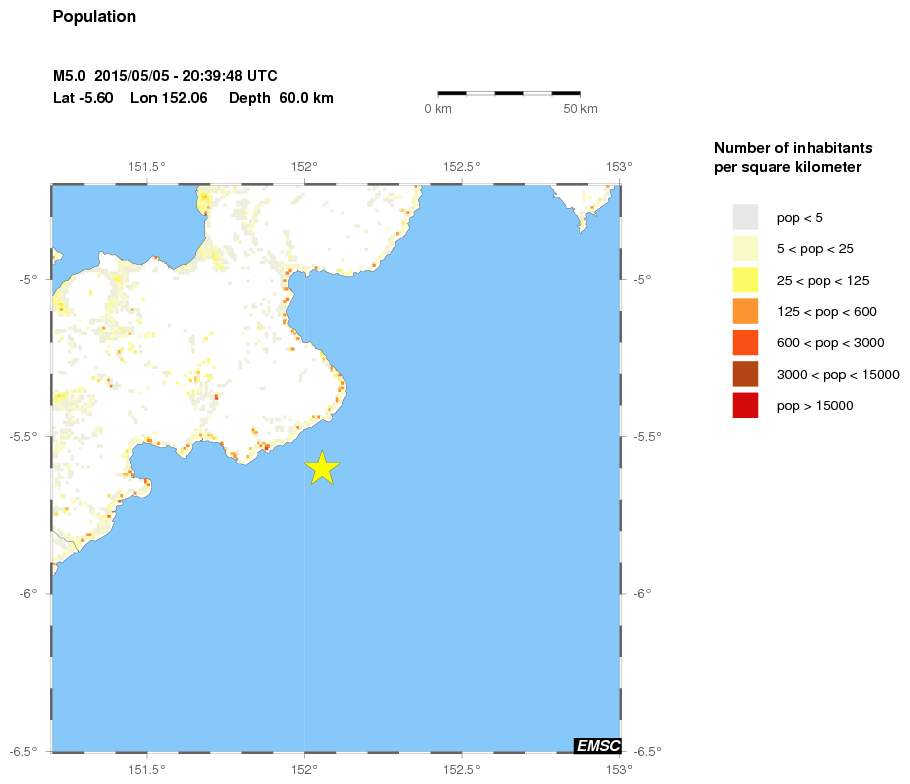Click the 'Lat -5.60' coordinate text
Image resolution: width=910 pixels, height=784 pixels.
[83, 98]
